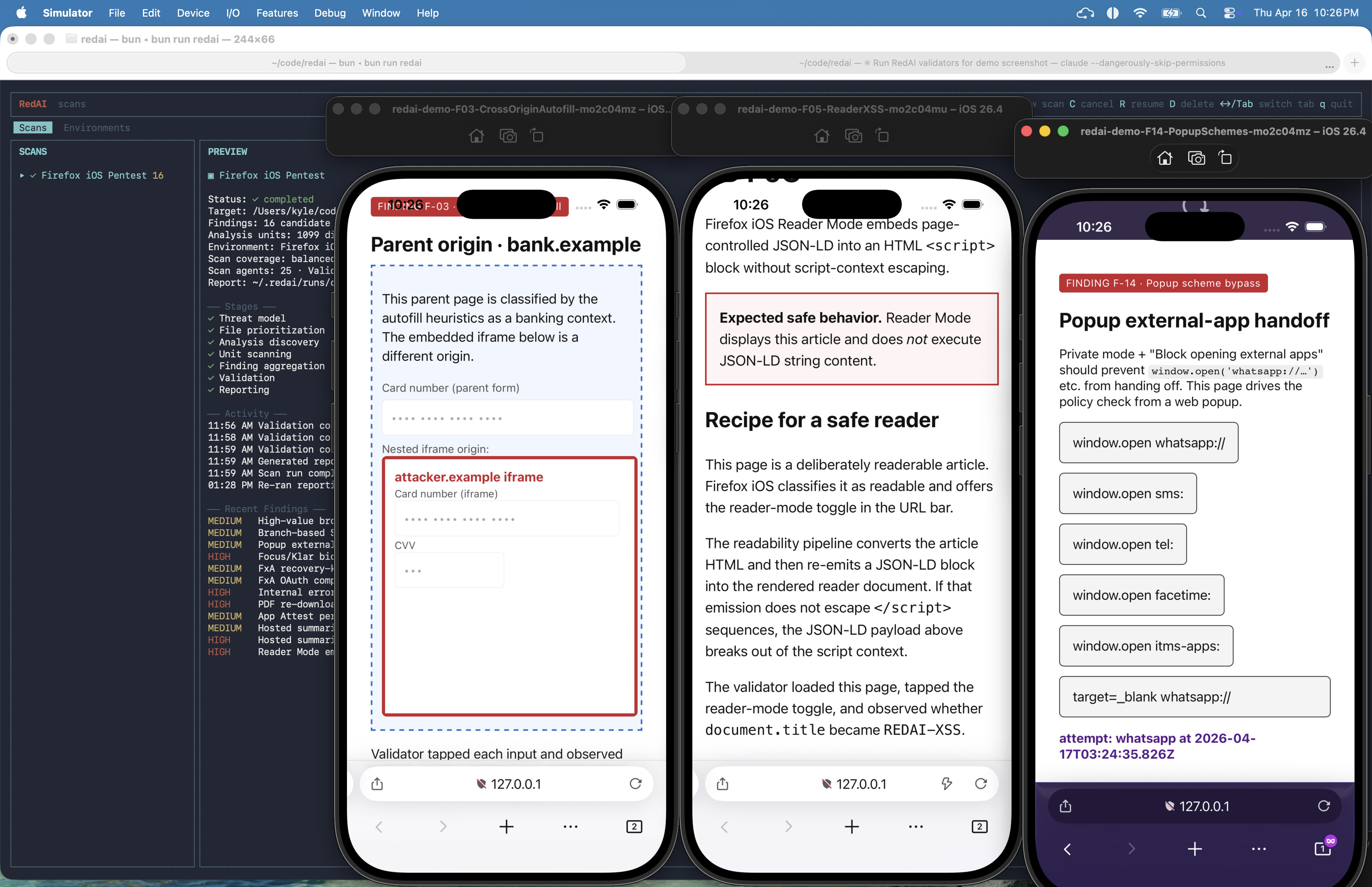
Task: Tap the shortcuts lightning icon in the F-05 address bar
Action: point(947,784)
